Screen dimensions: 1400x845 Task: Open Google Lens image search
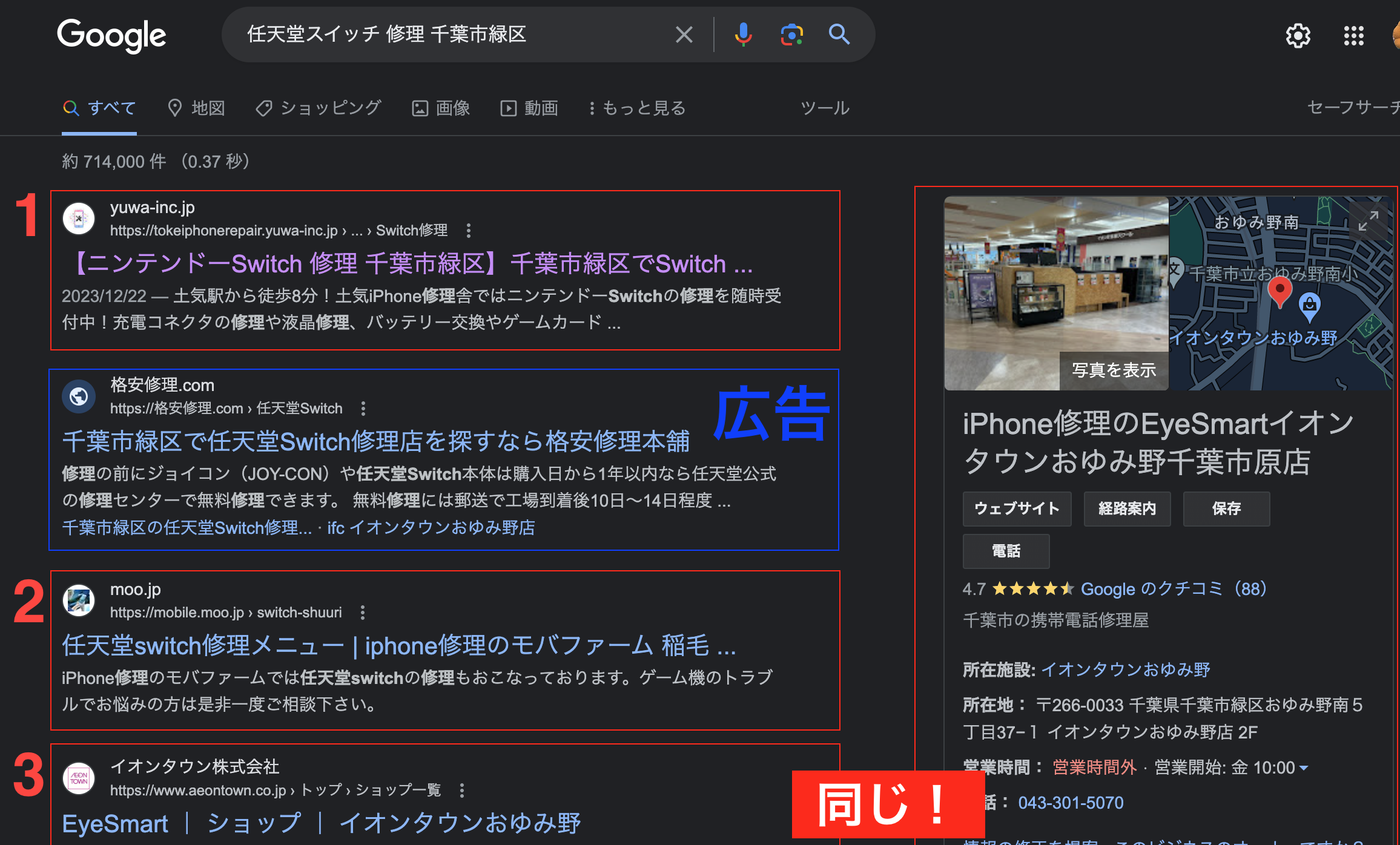click(x=791, y=35)
